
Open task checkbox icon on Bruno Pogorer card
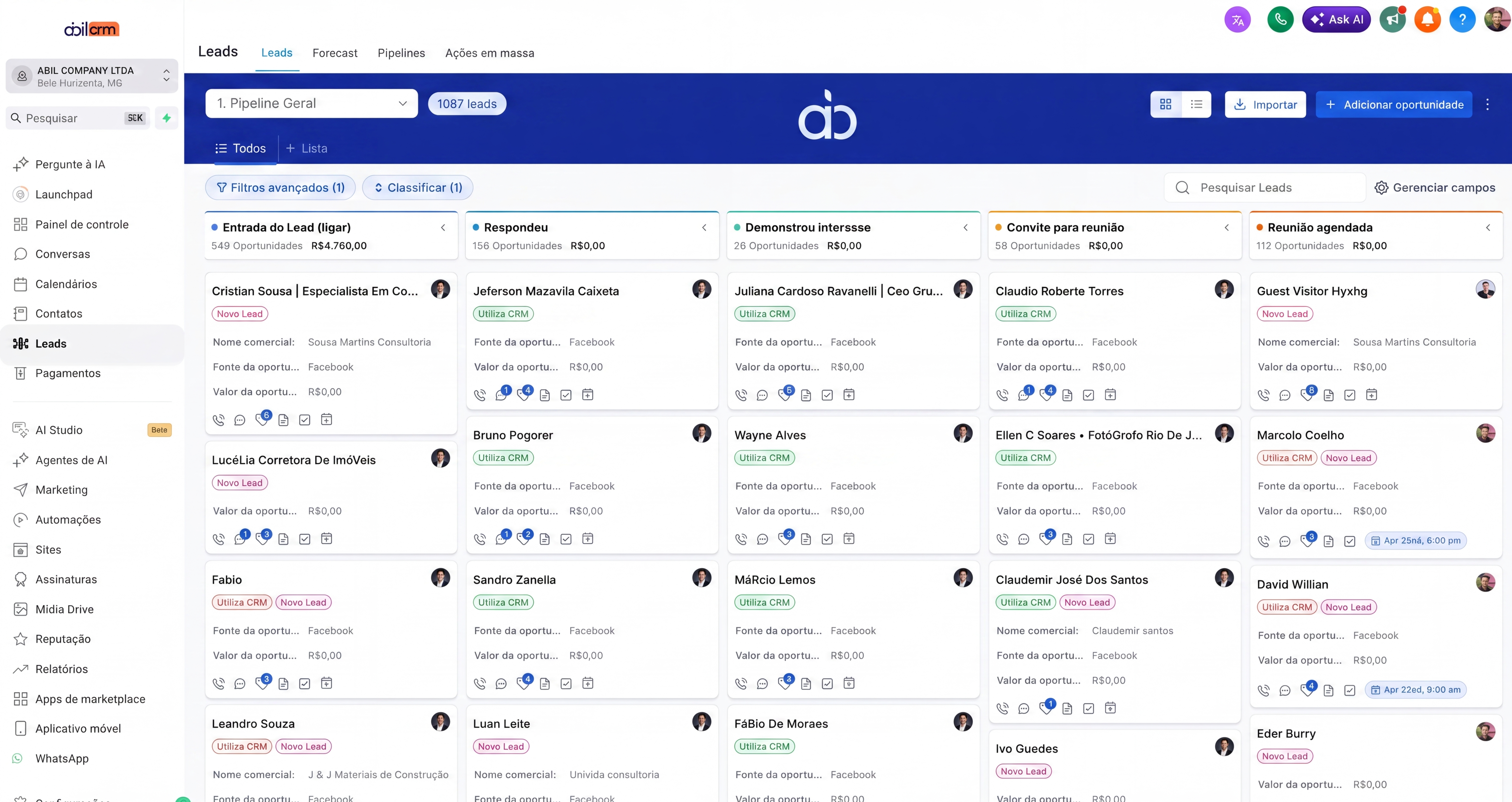click(566, 539)
